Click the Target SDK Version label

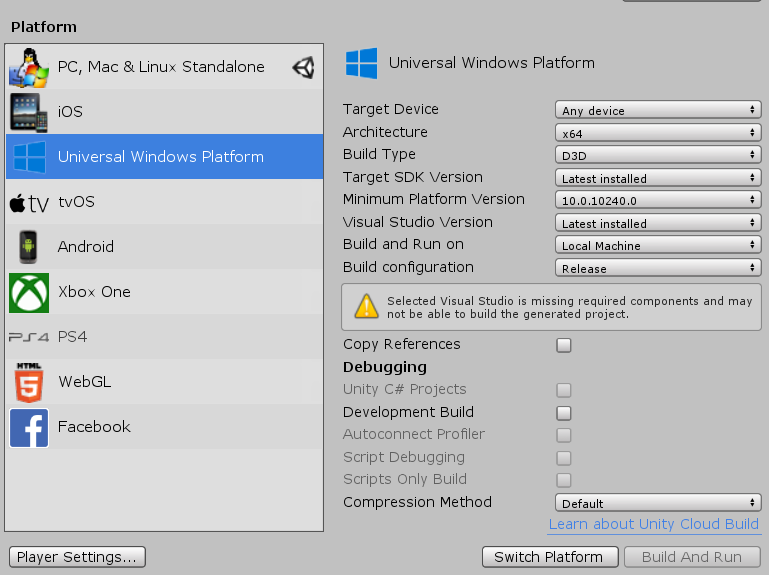click(413, 177)
